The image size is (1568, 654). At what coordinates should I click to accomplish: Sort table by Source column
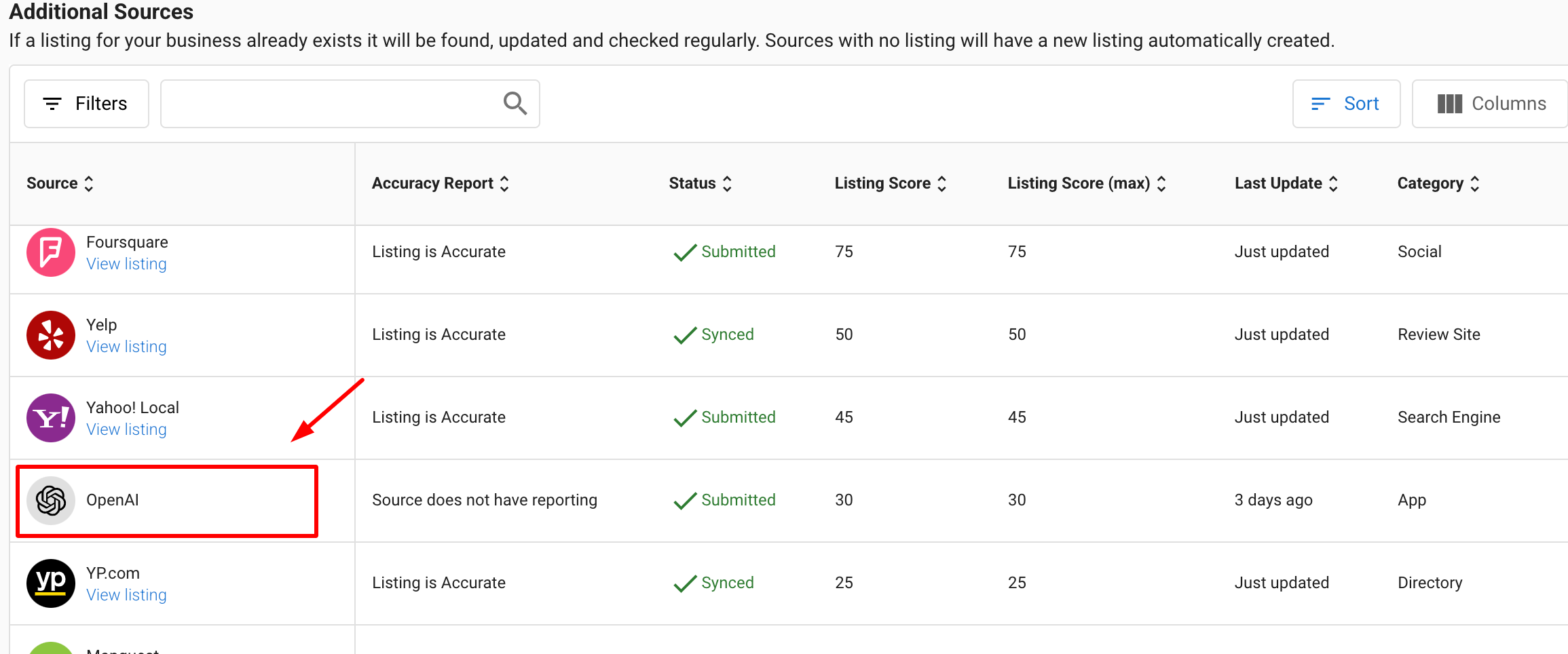click(x=60, y=183)
